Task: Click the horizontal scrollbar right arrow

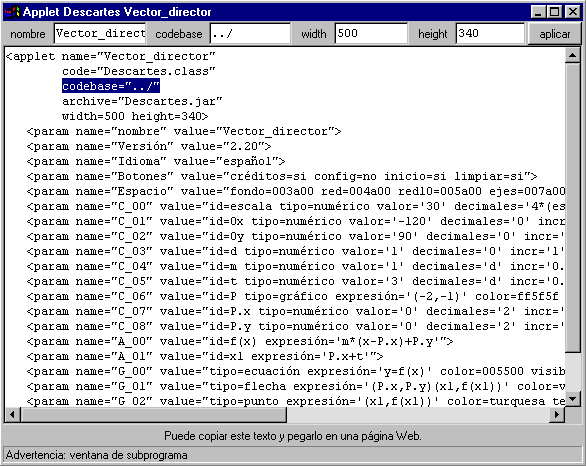Action: [x=557, y=414]
